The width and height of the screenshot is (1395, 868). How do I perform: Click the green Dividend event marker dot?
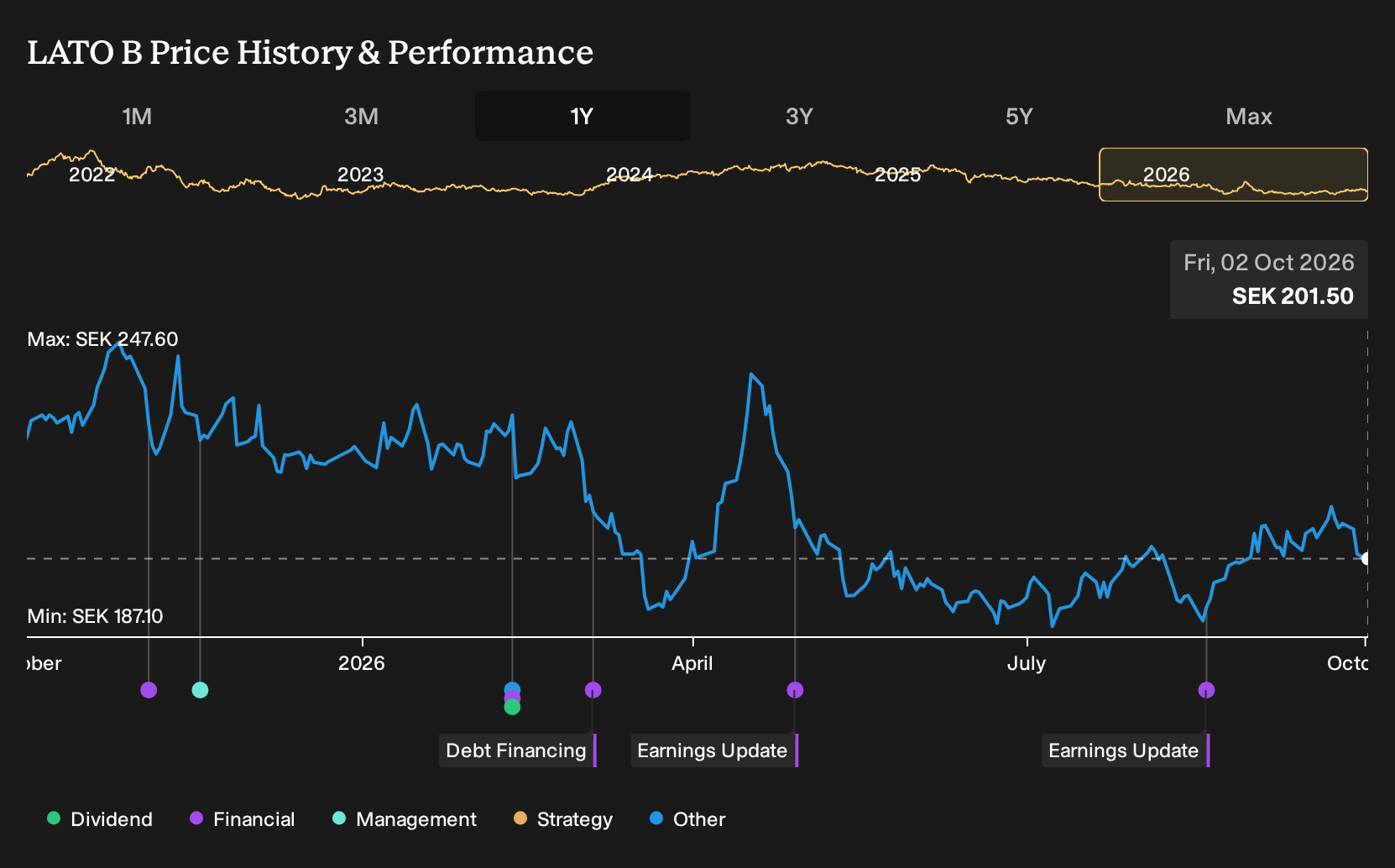[x=512, y=708]
